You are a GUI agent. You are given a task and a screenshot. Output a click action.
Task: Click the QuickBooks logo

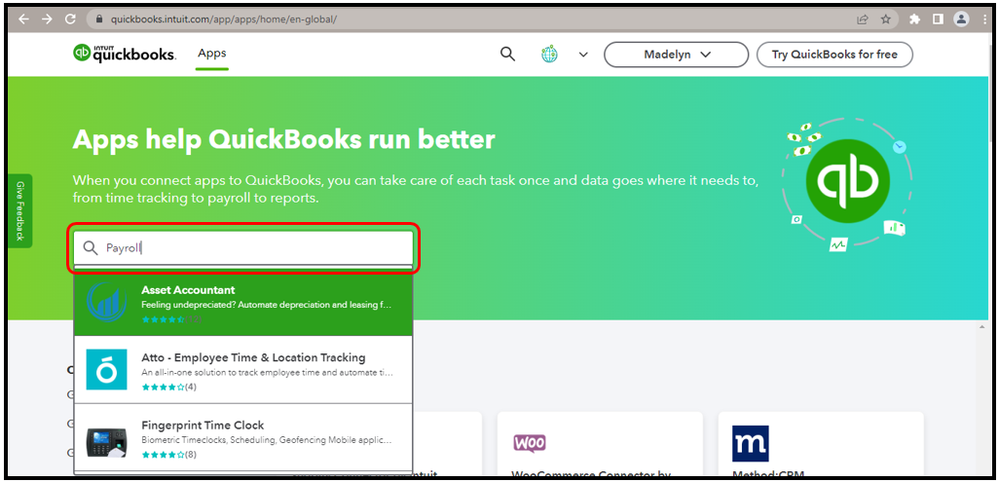[124, 54]
